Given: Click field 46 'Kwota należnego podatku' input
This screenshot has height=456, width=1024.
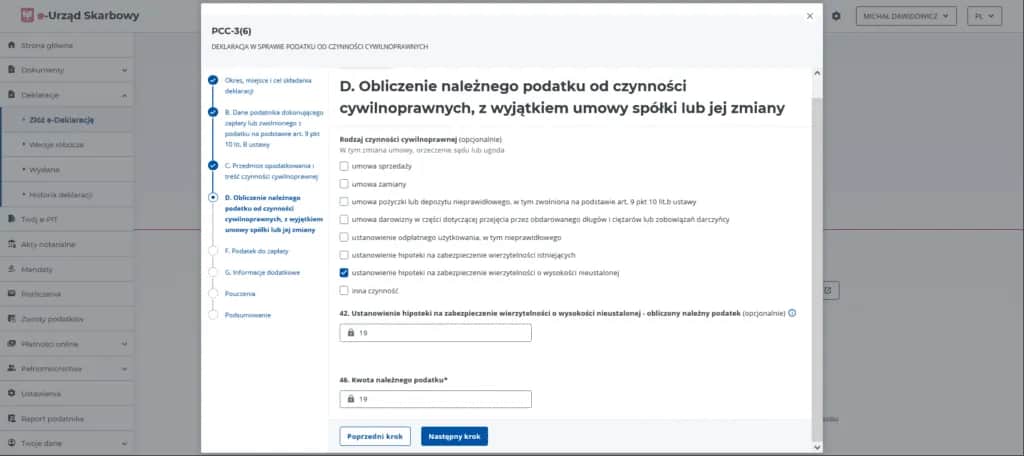Looking at the screenshot, I should (436, 399).
